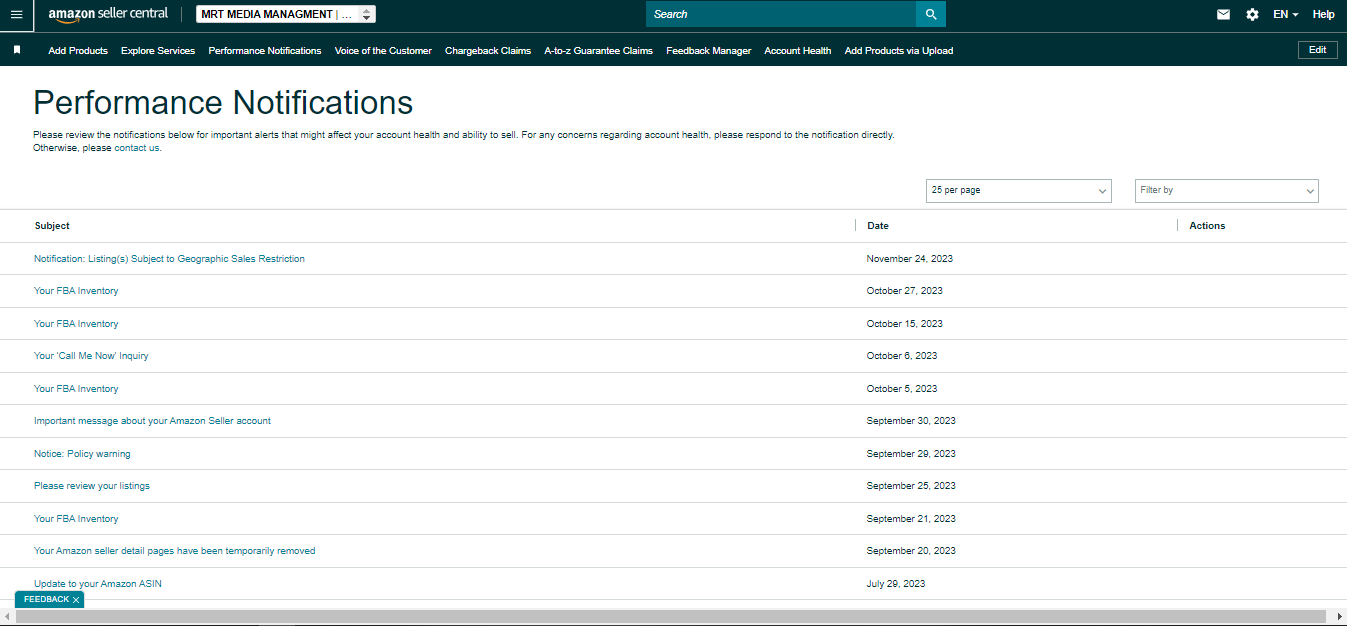
Task: Open Update to your Amazon ASIN notification
Action: [98, 584]
